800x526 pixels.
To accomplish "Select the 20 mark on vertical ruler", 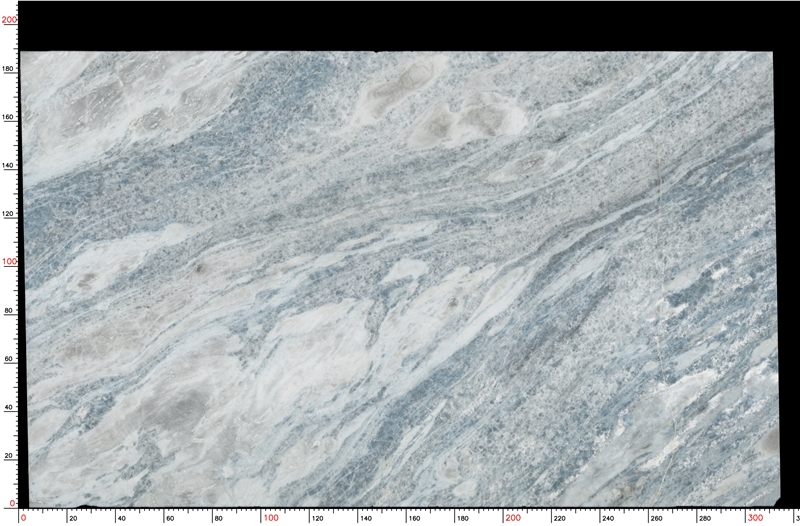I will tap(11, 456).
